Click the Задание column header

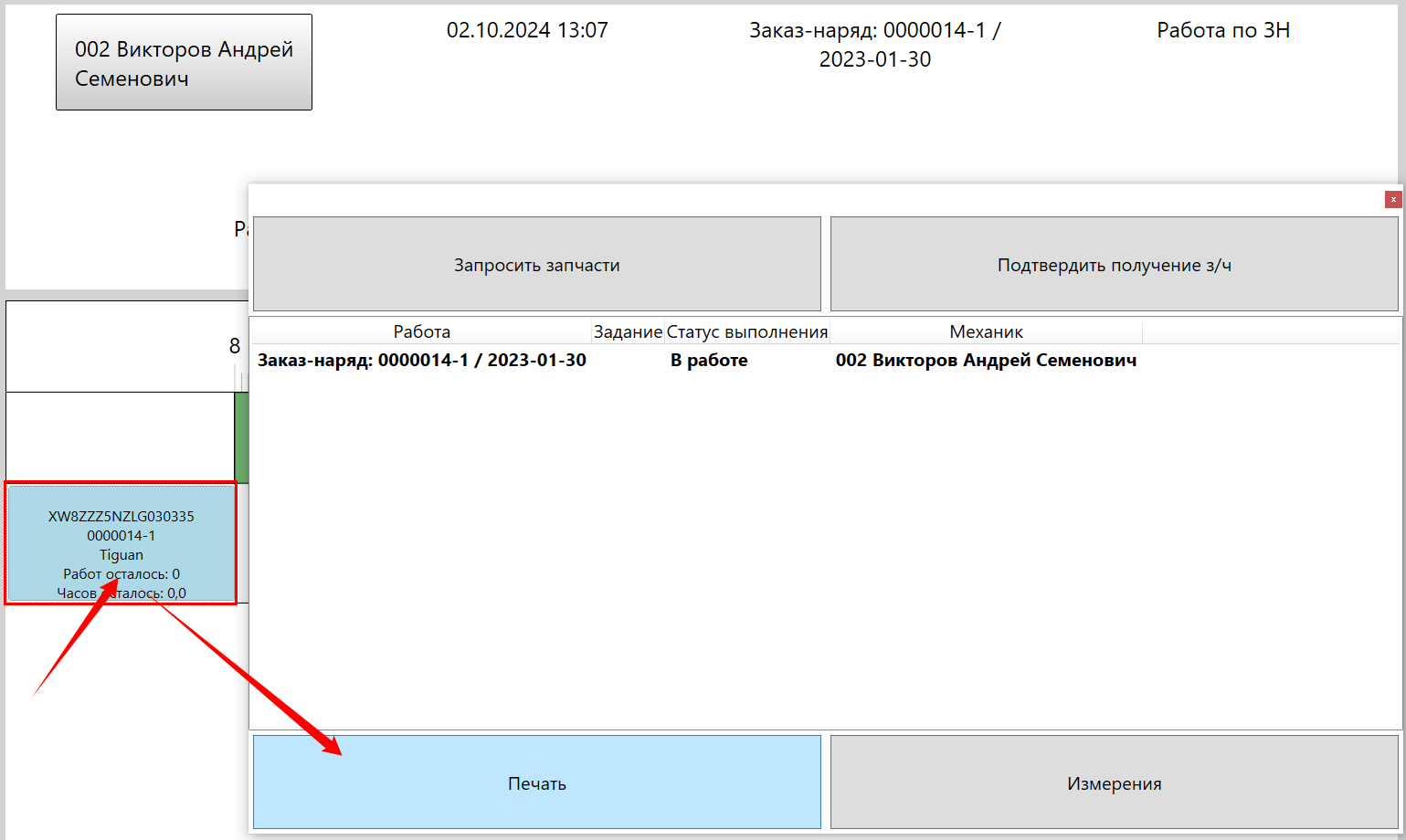coord(628,331)
